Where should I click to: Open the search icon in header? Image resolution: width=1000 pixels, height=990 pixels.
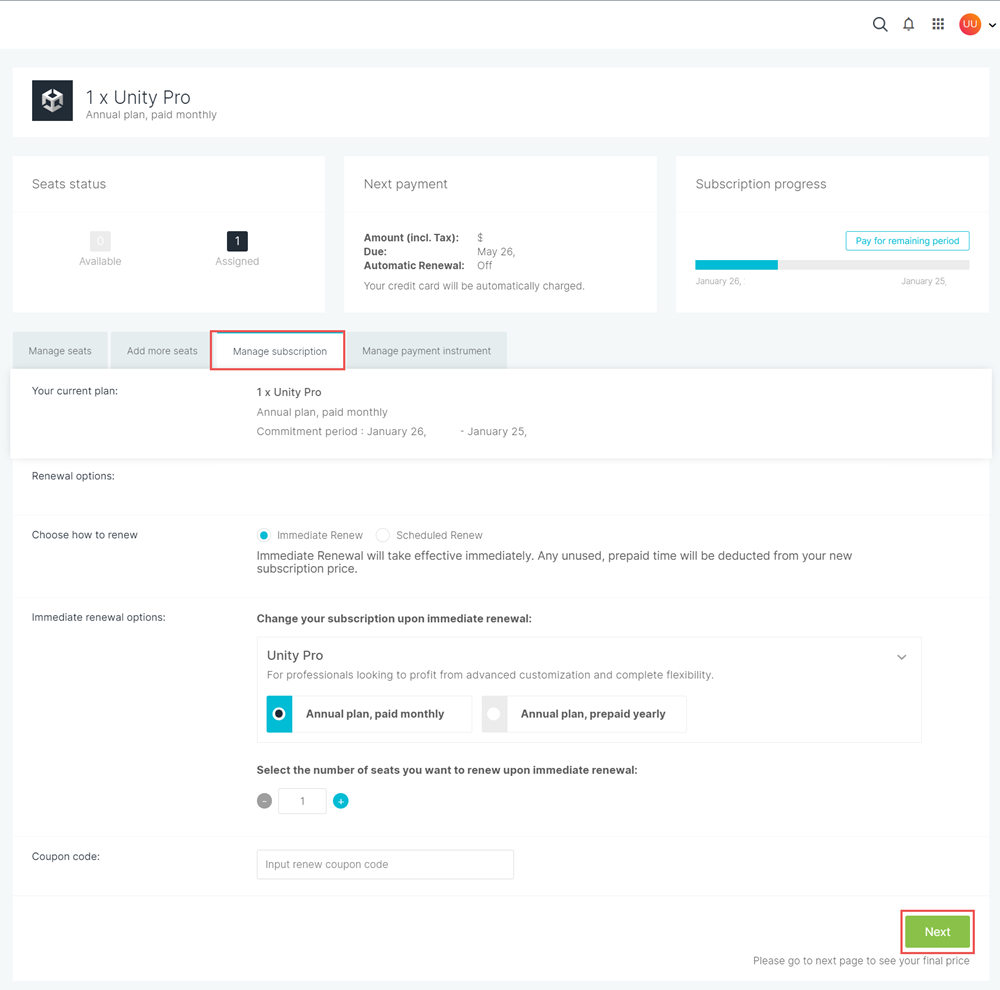point(879,25)
